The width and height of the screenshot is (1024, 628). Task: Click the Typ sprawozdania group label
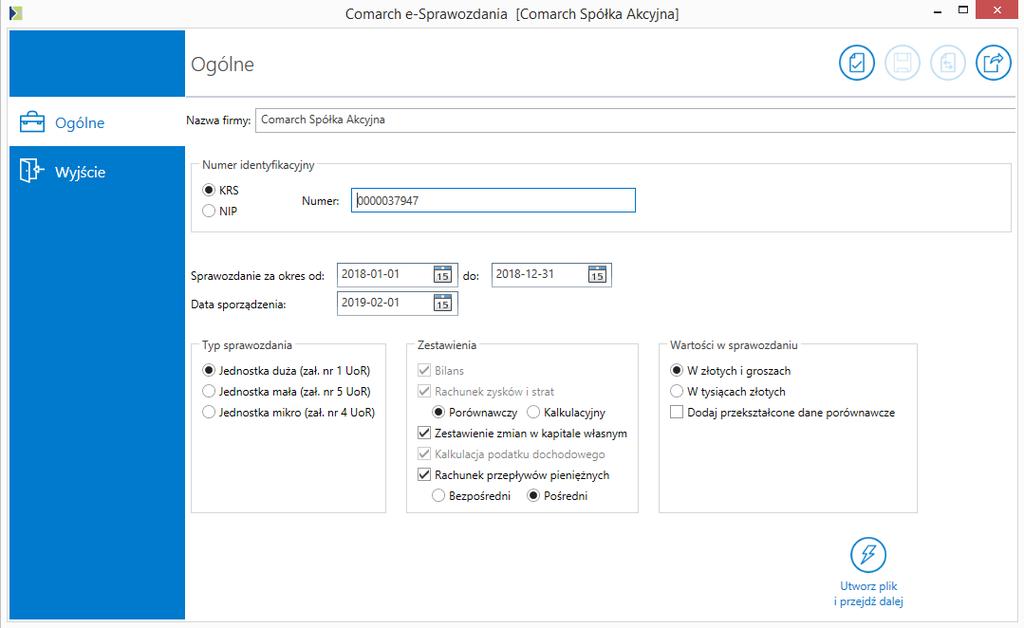[x=247, y=345]
